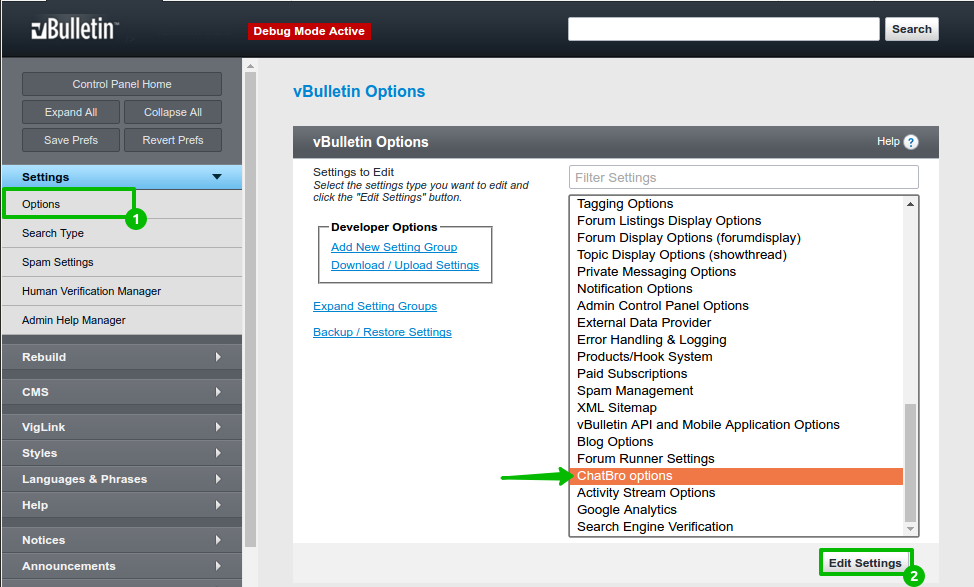
Task: Select XML Sitemap in the list
Action: (737, 407)
